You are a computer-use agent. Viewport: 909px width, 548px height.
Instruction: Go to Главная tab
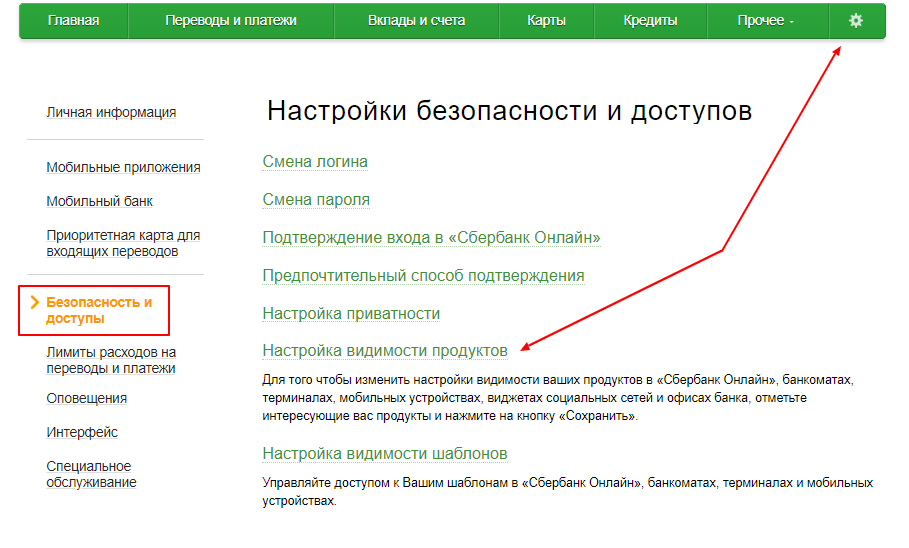coord(73,21)
